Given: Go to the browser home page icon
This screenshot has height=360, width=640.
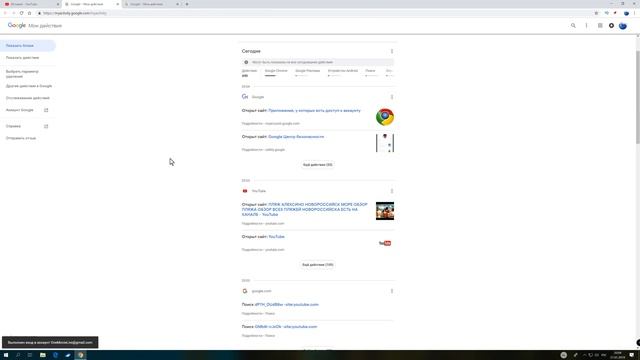Looking at the screenshot, I should pos(29,13).
